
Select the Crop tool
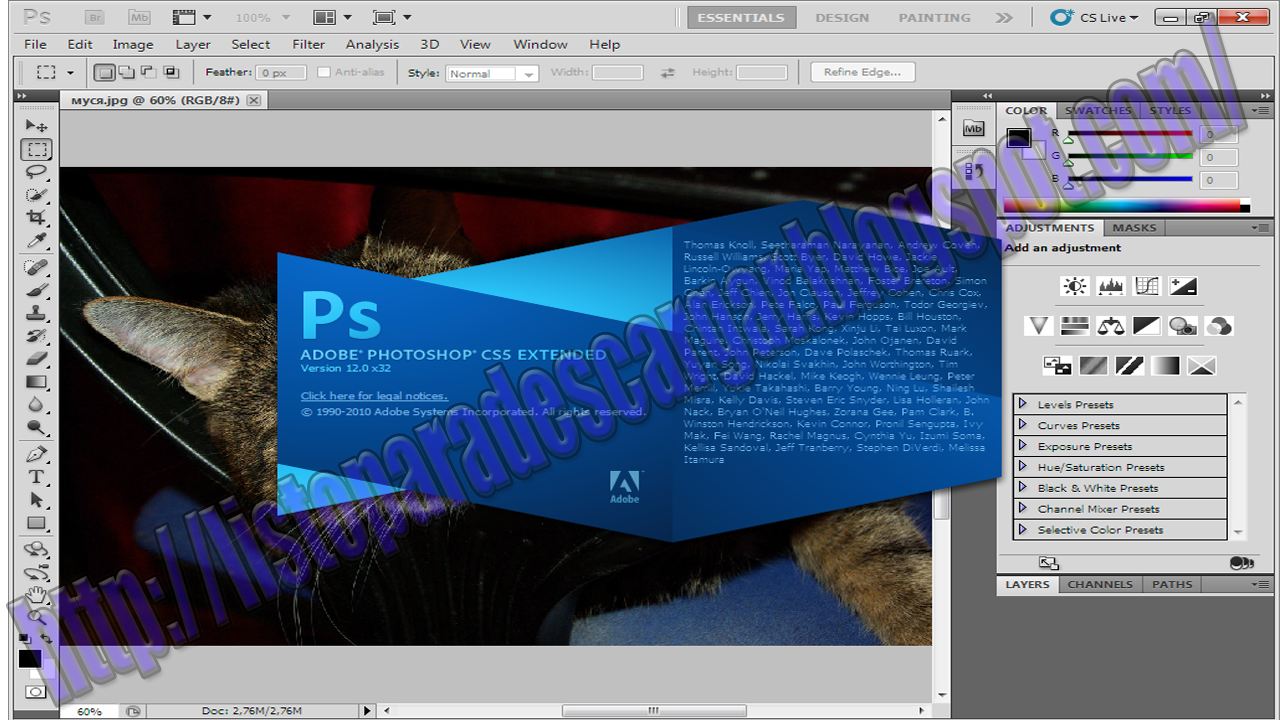click(36, 219)
